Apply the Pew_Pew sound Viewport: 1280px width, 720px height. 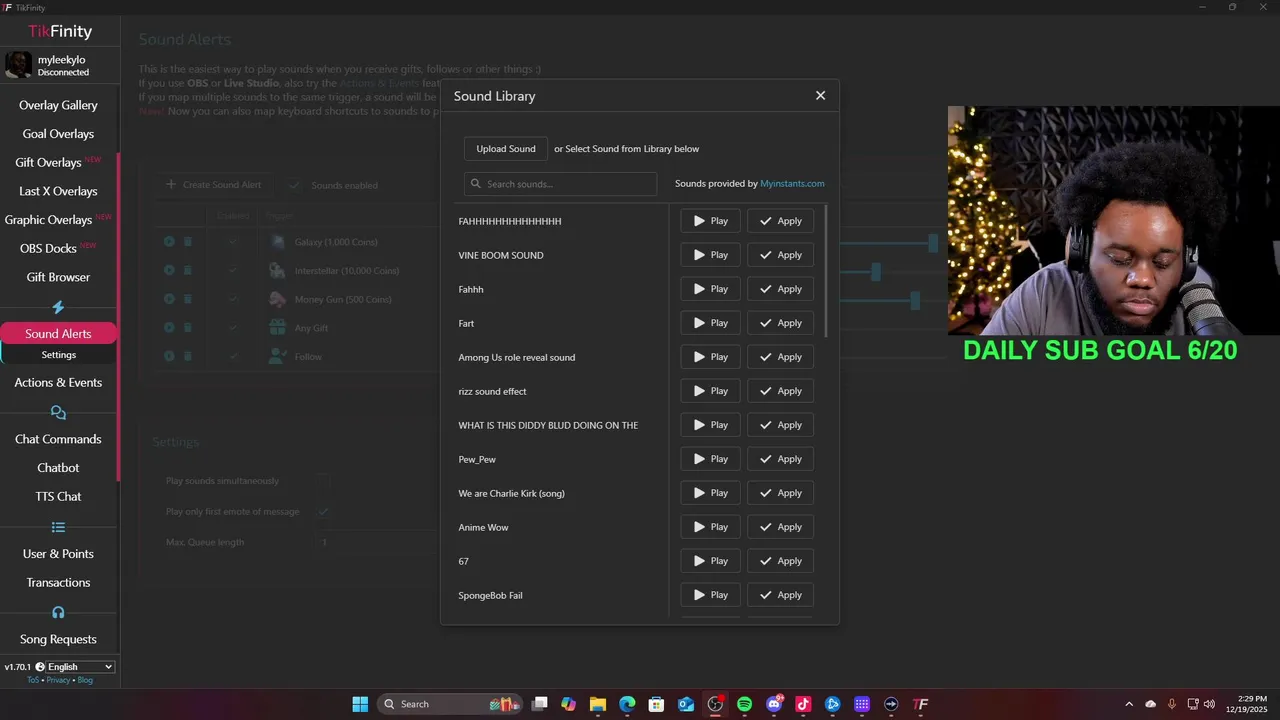[x=780, y=459]
